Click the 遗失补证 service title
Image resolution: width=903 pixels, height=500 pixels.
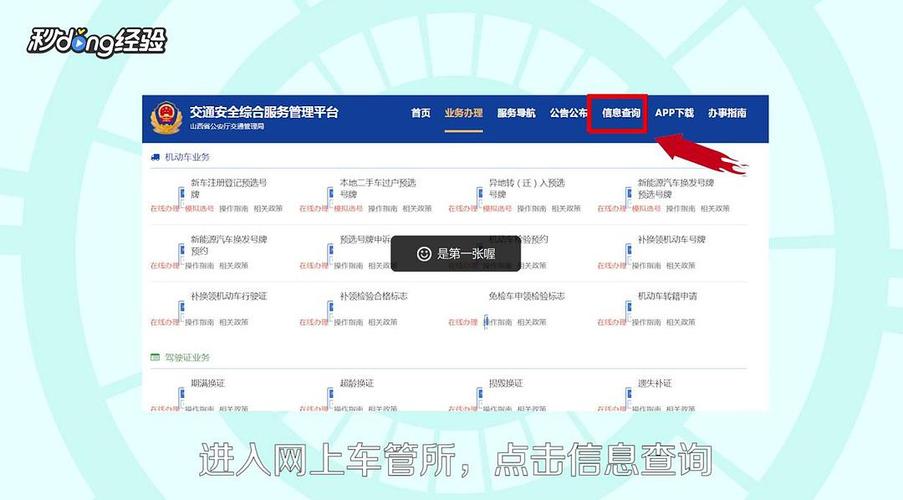click(x=655, y=383)
